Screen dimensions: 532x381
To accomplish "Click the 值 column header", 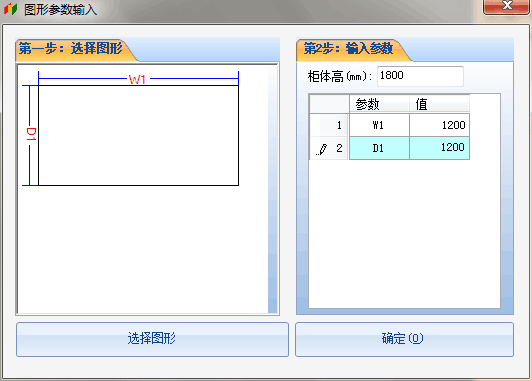I will [x=439, y=103].
